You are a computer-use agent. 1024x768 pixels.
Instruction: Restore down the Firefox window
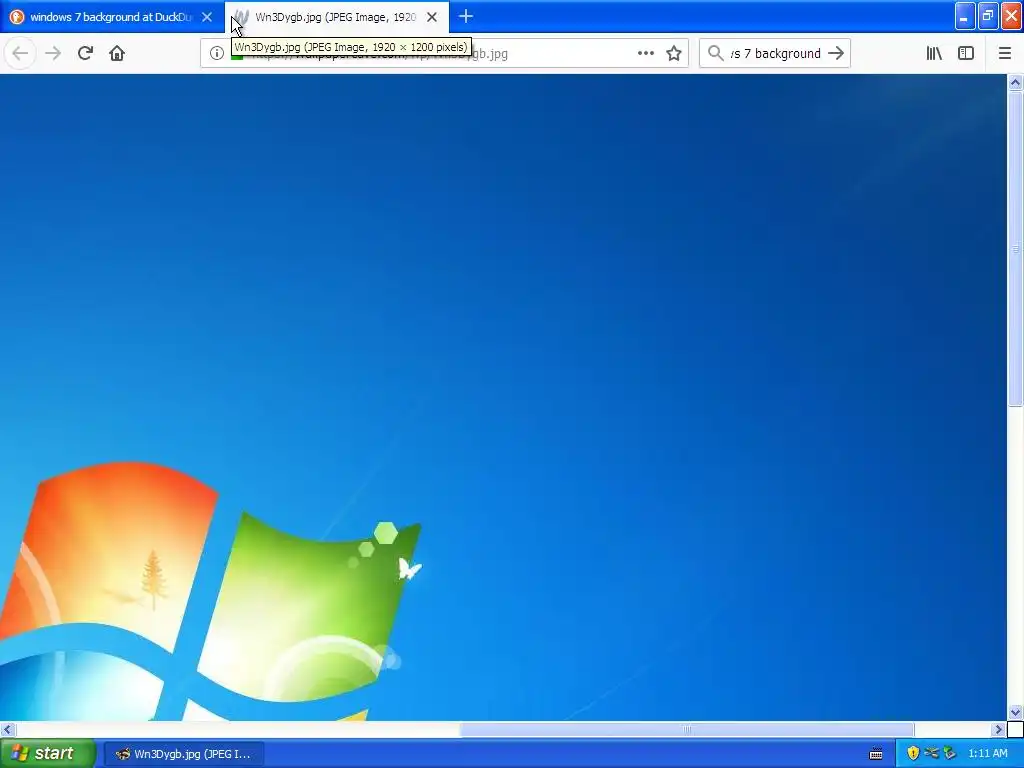pyautogui.click(x=987, y=16)
